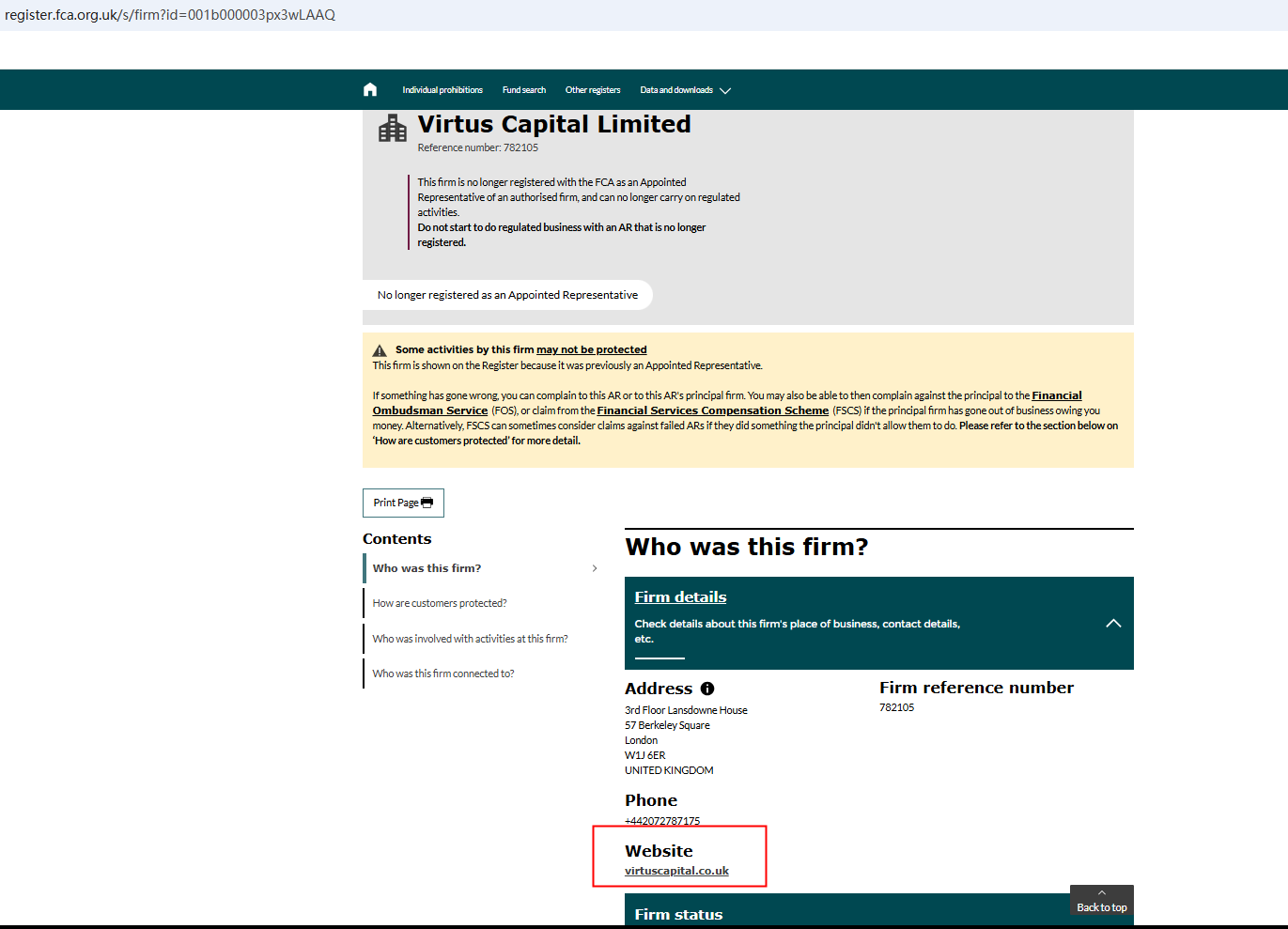
Task: Visit the virtuscapital.co.uk website link
Action: tap(676, 871)
